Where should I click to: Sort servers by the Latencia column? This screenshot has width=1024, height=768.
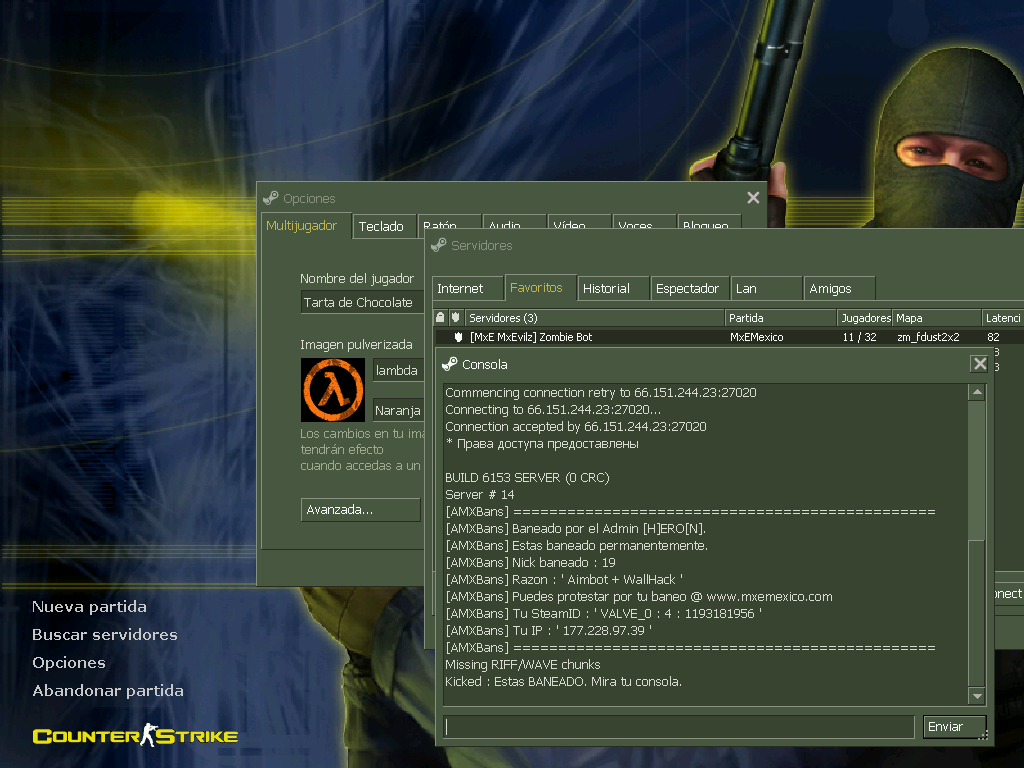click(x=1002, y=318)
